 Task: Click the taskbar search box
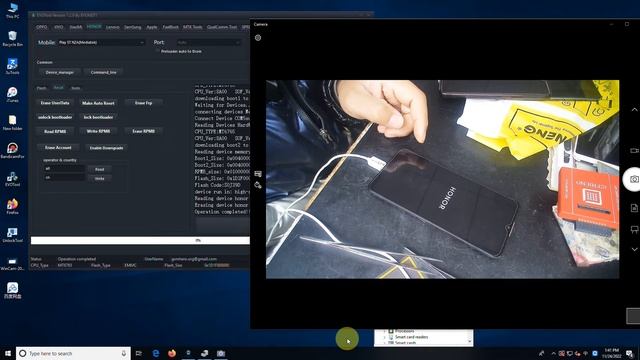[x=73, y=353]
